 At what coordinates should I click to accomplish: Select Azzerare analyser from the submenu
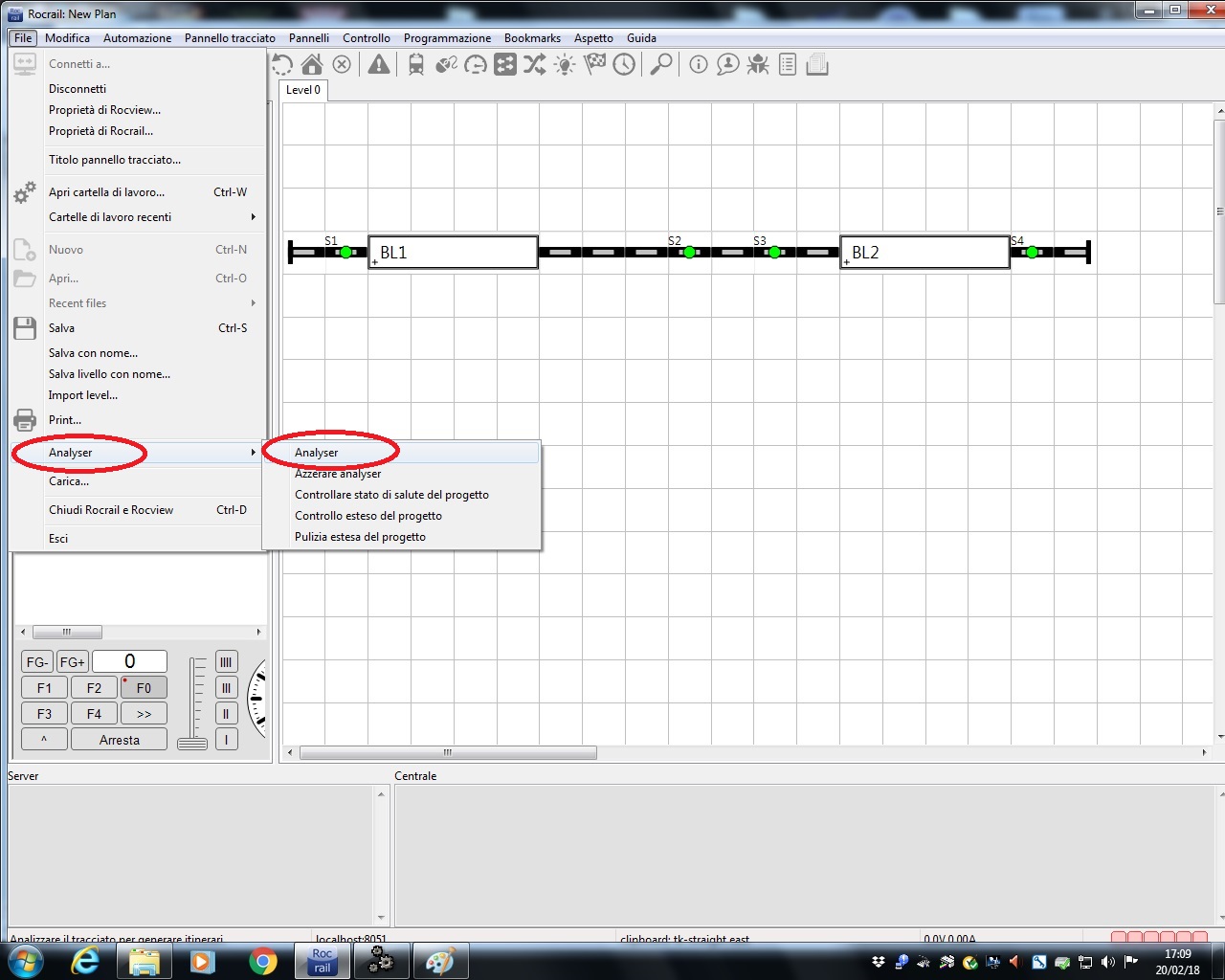pos(338,474)
